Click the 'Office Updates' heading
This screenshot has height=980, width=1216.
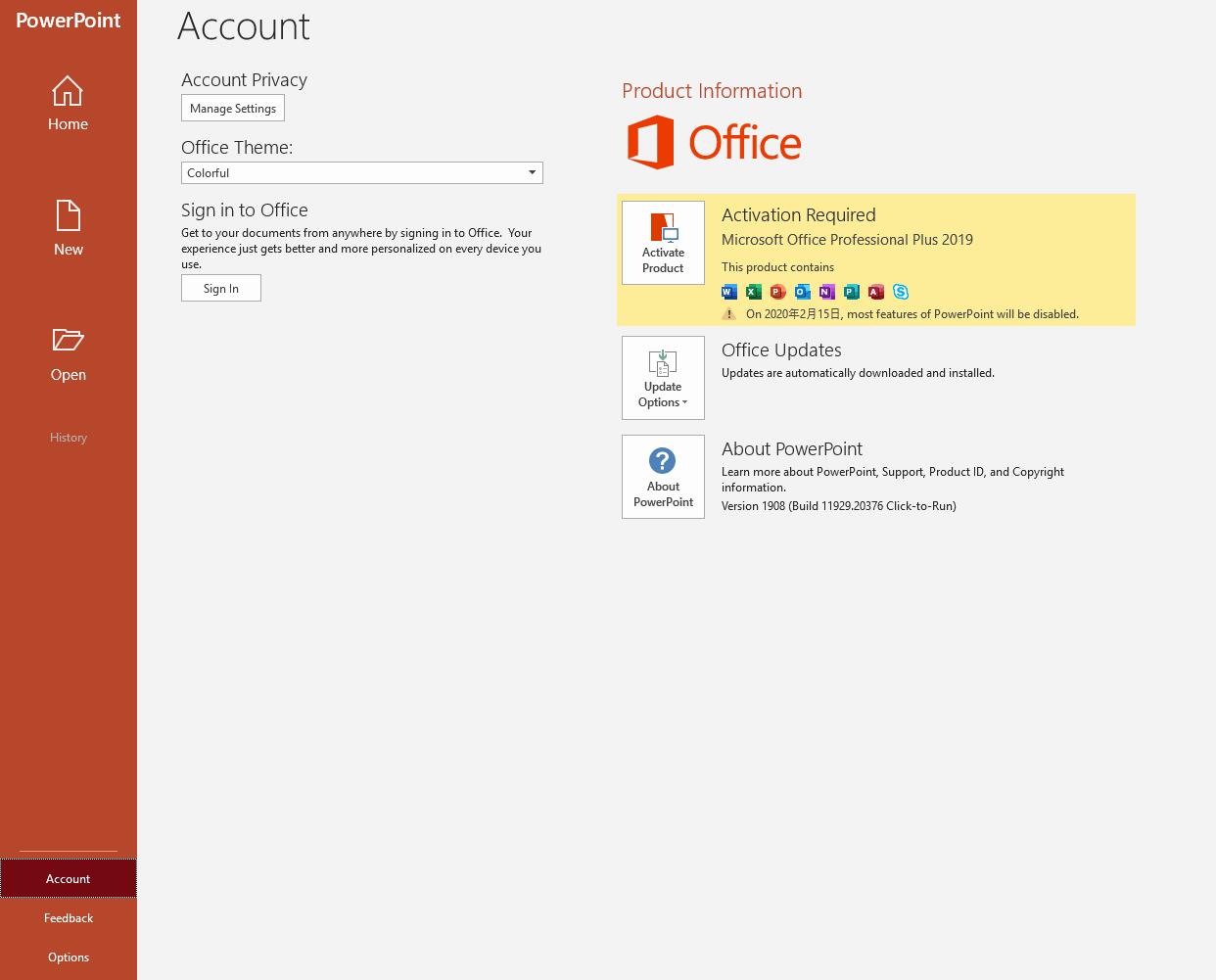click(781, 350)
